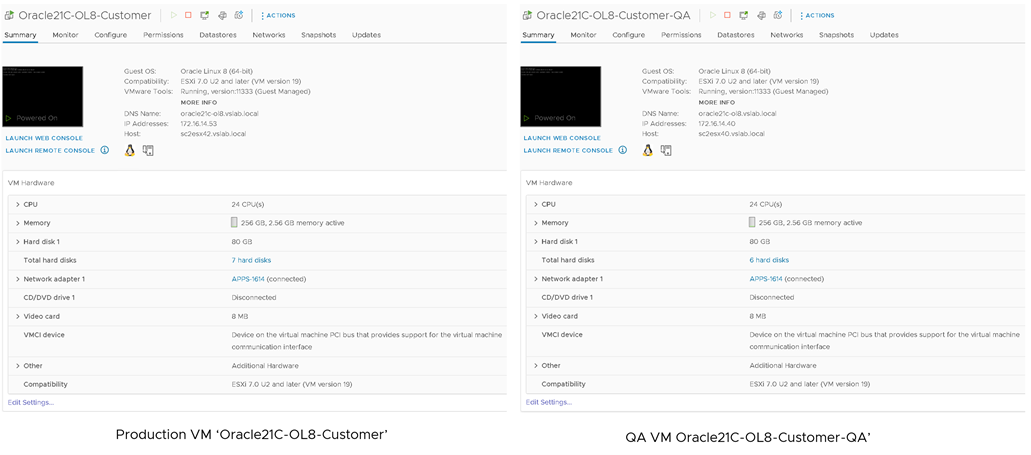Open 7 hard disks link
1031x455 pixels.
tap(251, 260)
